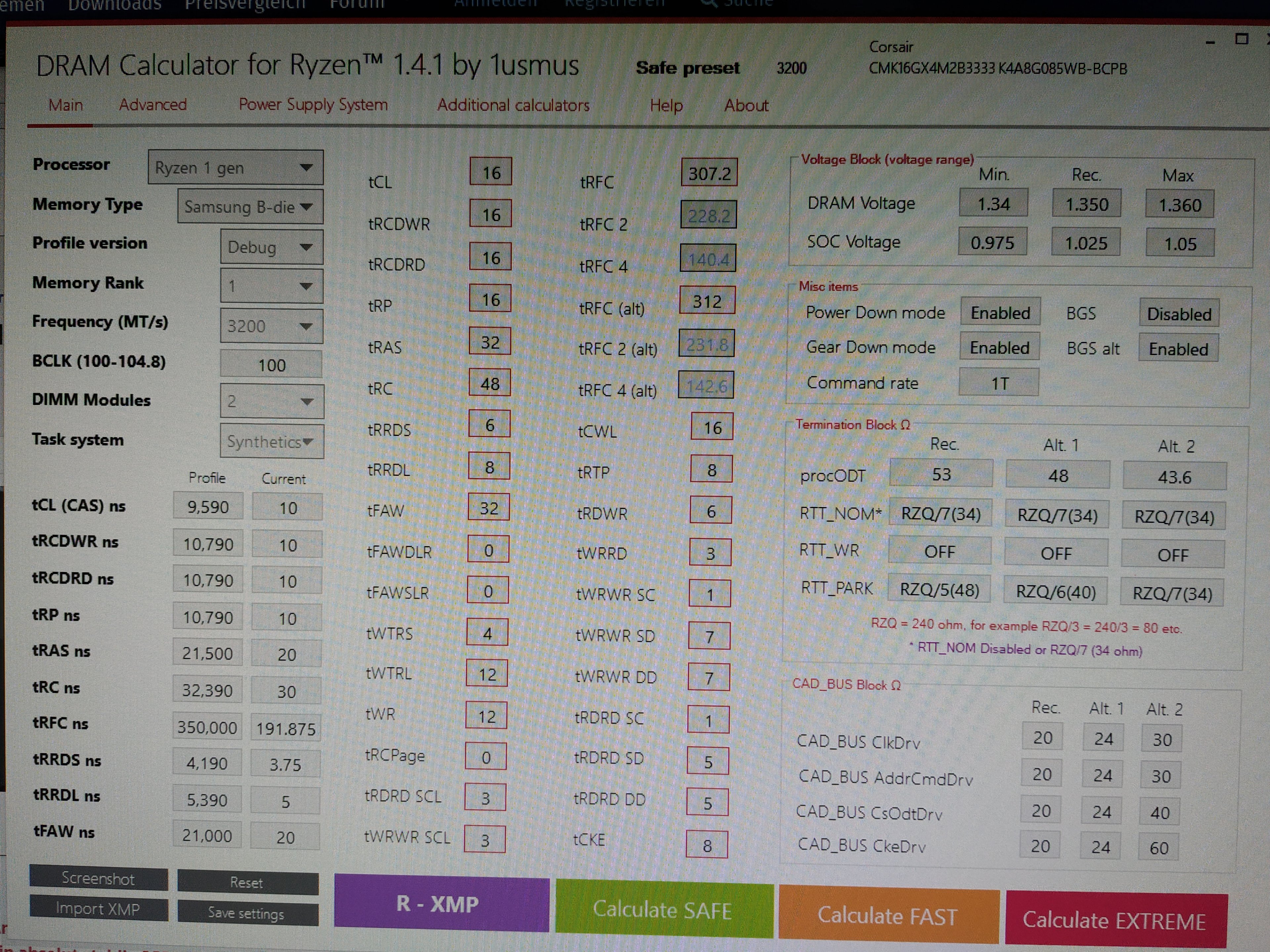Screen dimensions: 1270x952
Task: Go to Additional calculators tab
Action: tap(513, 105)
